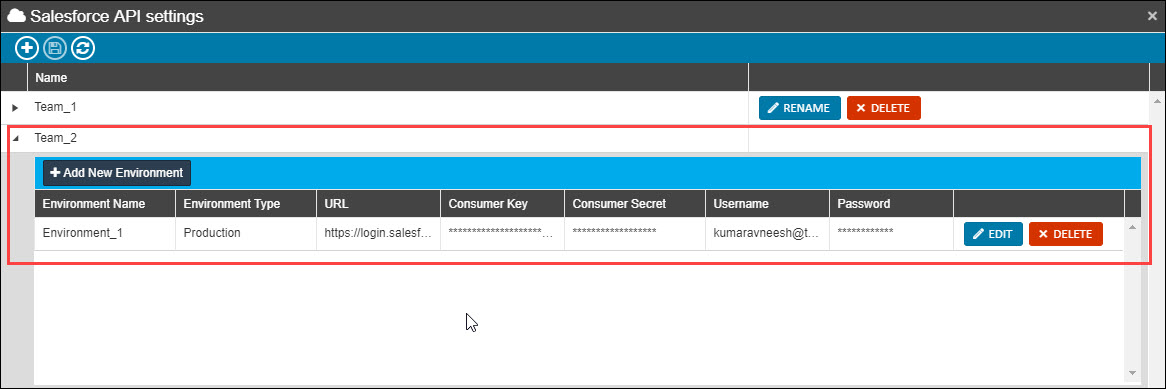Viewport: 1166px width, 389px height.
Task: Click Add New Environment button
Action: 117,173
